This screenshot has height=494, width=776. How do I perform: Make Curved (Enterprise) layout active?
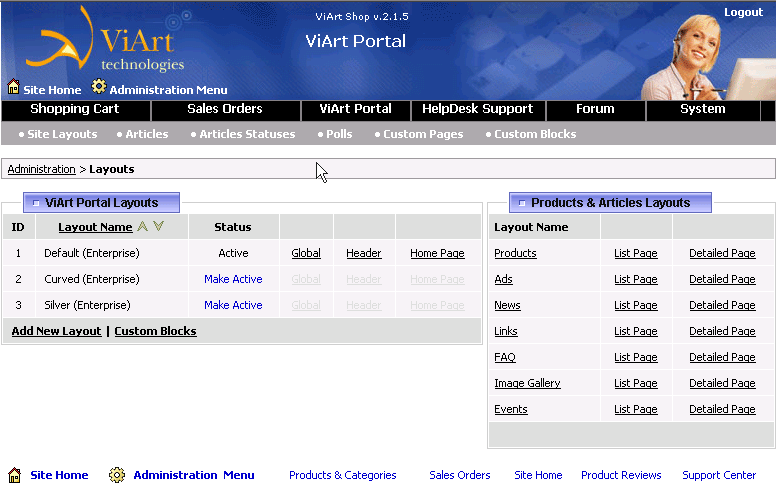[233, 279]
